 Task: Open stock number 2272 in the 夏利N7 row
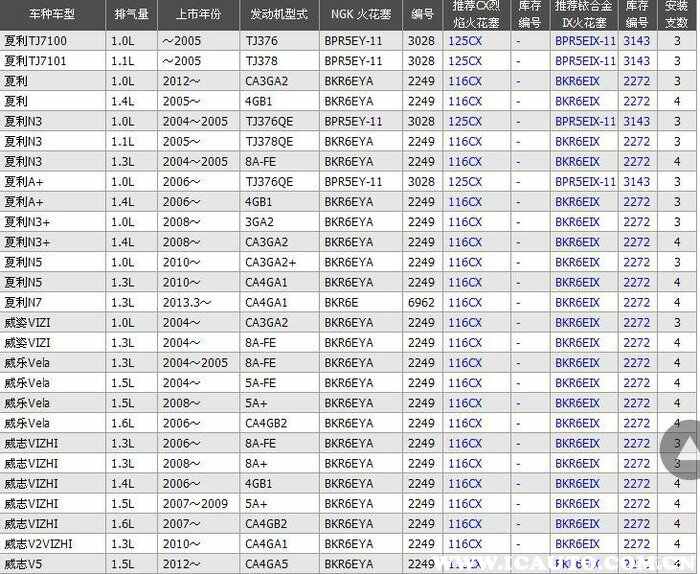(x=637, y=303)
